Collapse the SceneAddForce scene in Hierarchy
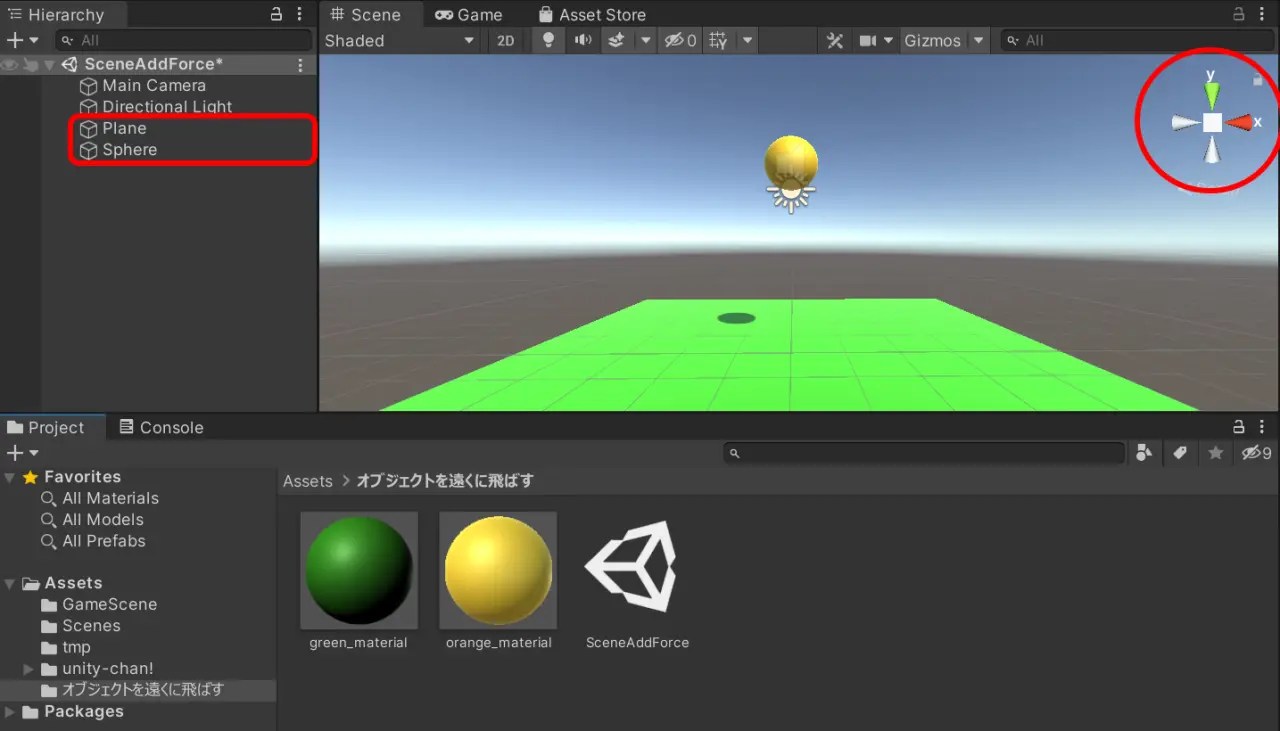Image resolution: width=1280 pixels, height=731 pixels. tap(49, 65)
